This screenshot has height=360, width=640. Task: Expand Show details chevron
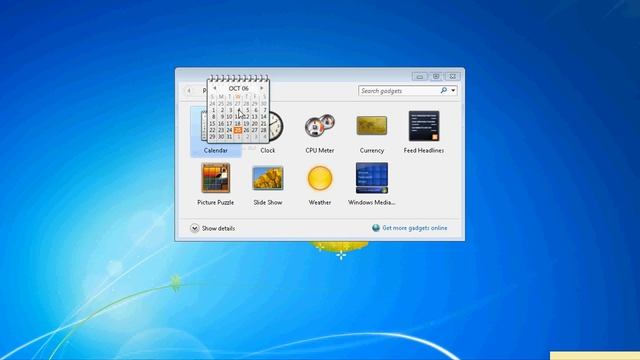[x=195, y=228]
